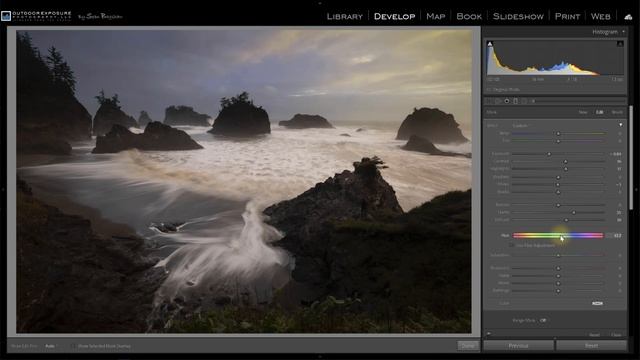Open the Print module
Viewport: 640px width, 360px height.
567,16
